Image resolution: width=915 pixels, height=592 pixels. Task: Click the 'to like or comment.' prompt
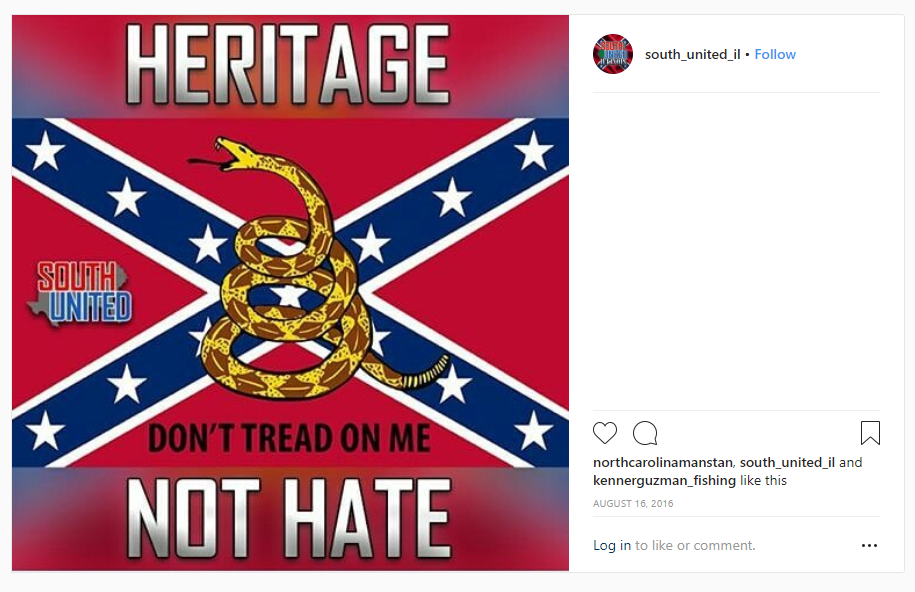695,545
